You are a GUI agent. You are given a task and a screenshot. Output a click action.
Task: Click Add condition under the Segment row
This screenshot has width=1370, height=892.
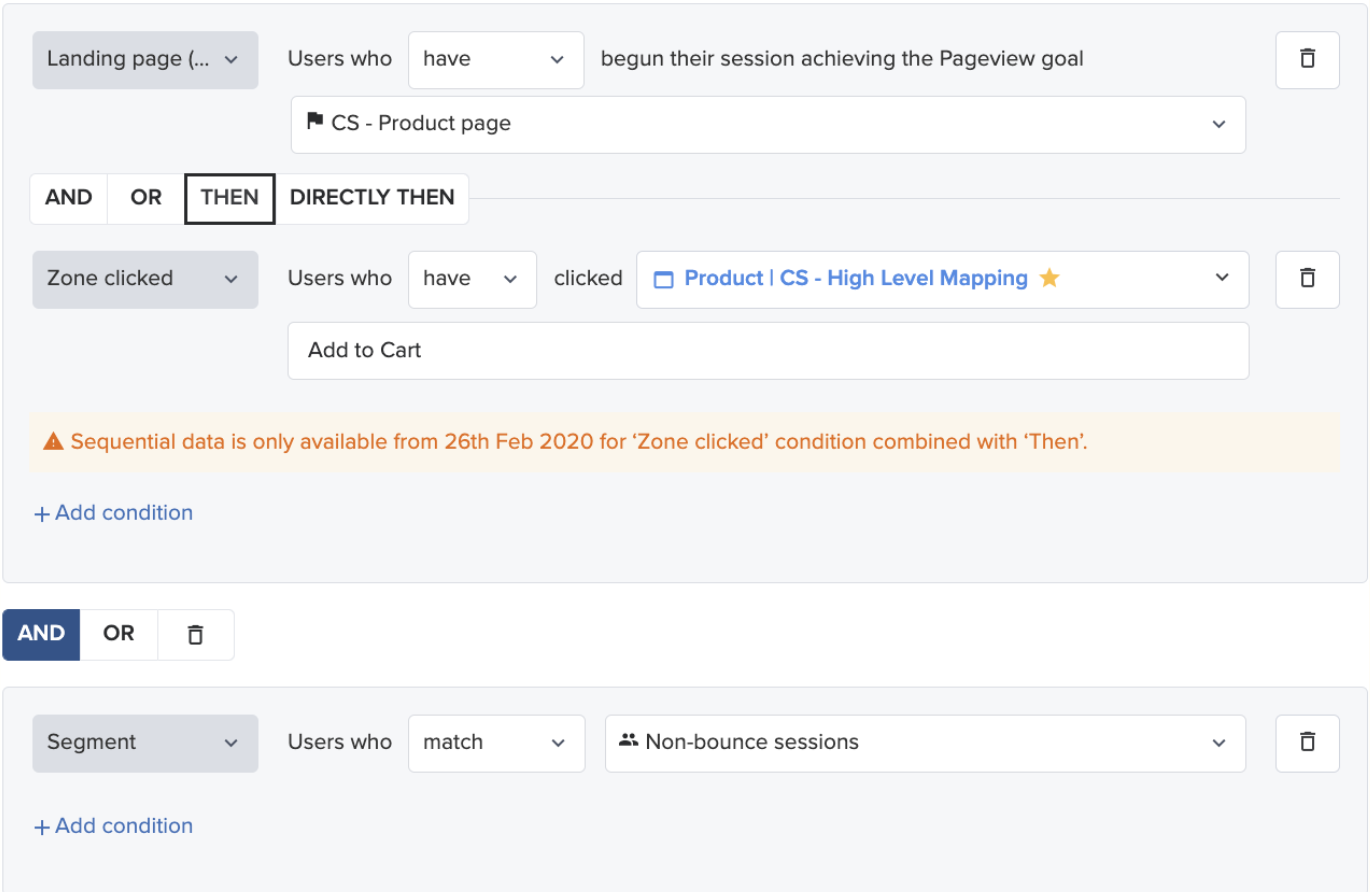[114, 826]
